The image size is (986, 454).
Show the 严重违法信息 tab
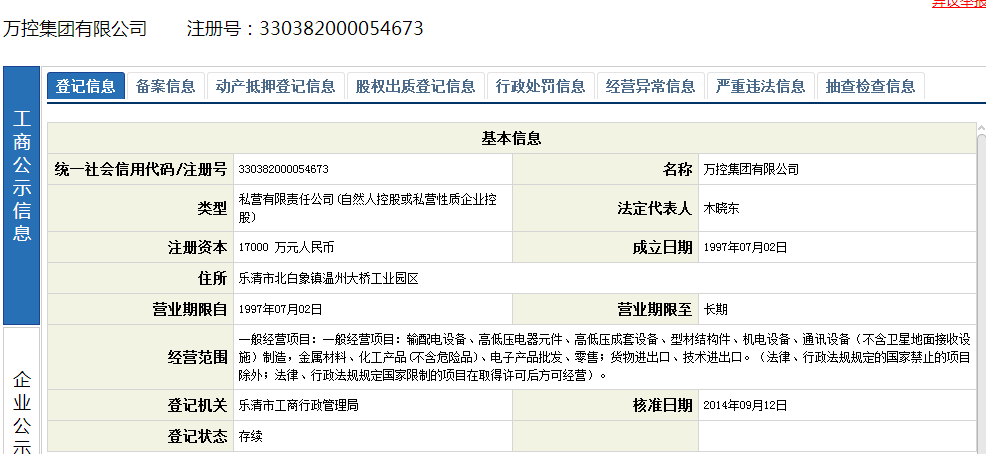761,86
